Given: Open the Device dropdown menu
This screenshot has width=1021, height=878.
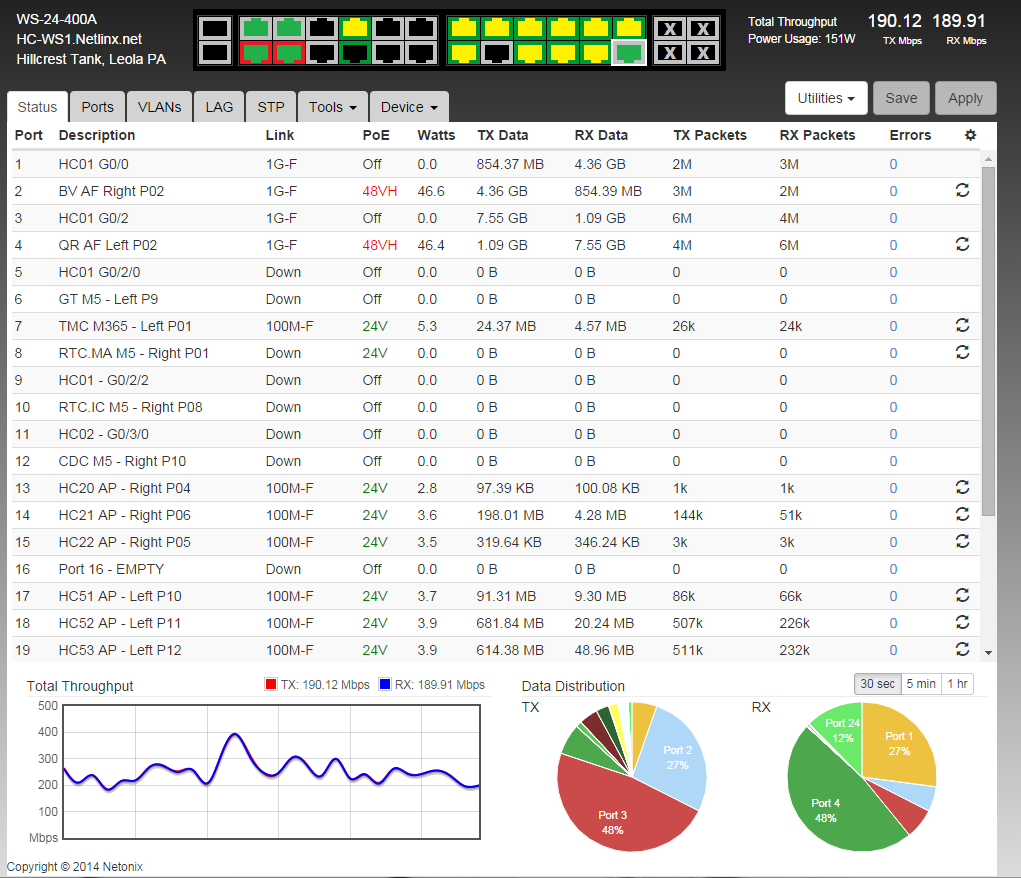Looking at the screenshot, I should pos(409,107).
